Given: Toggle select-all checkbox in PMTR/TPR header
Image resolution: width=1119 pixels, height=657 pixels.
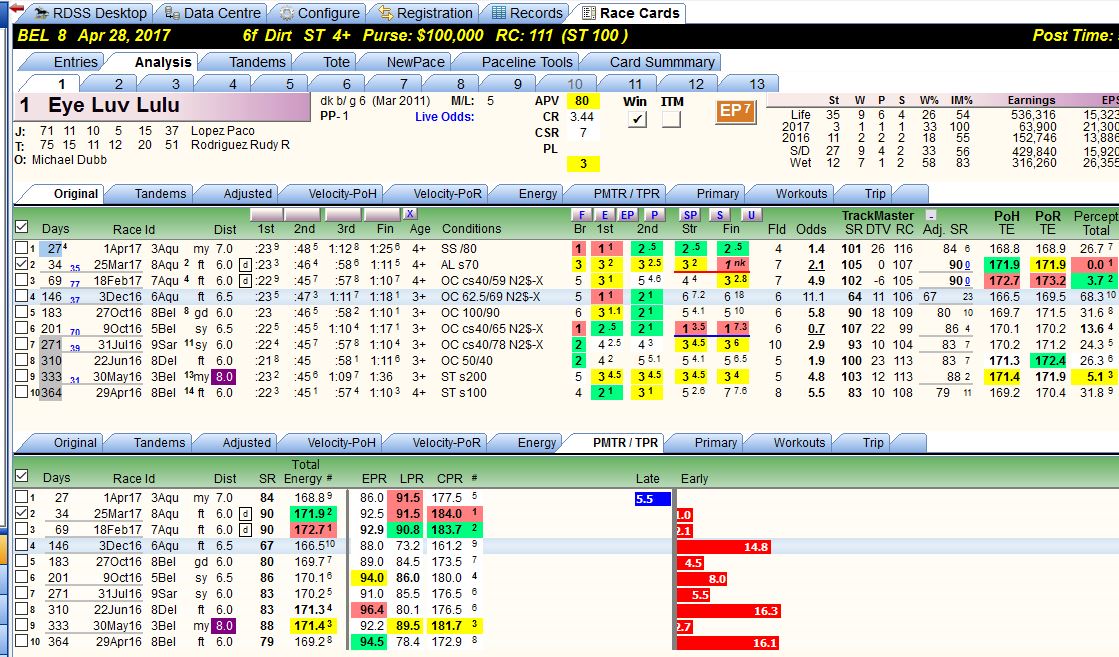Looking at the screenshot, I should coord(21,476).
